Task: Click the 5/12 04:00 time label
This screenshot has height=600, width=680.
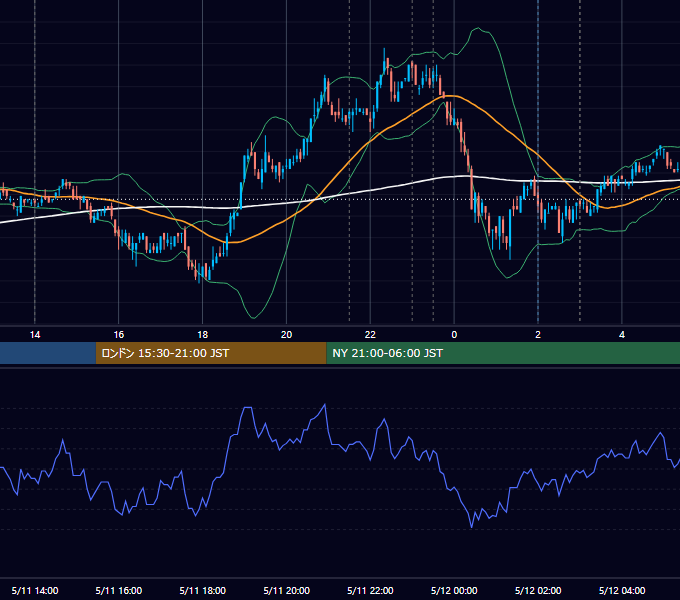Action: [x=622, y=590]
